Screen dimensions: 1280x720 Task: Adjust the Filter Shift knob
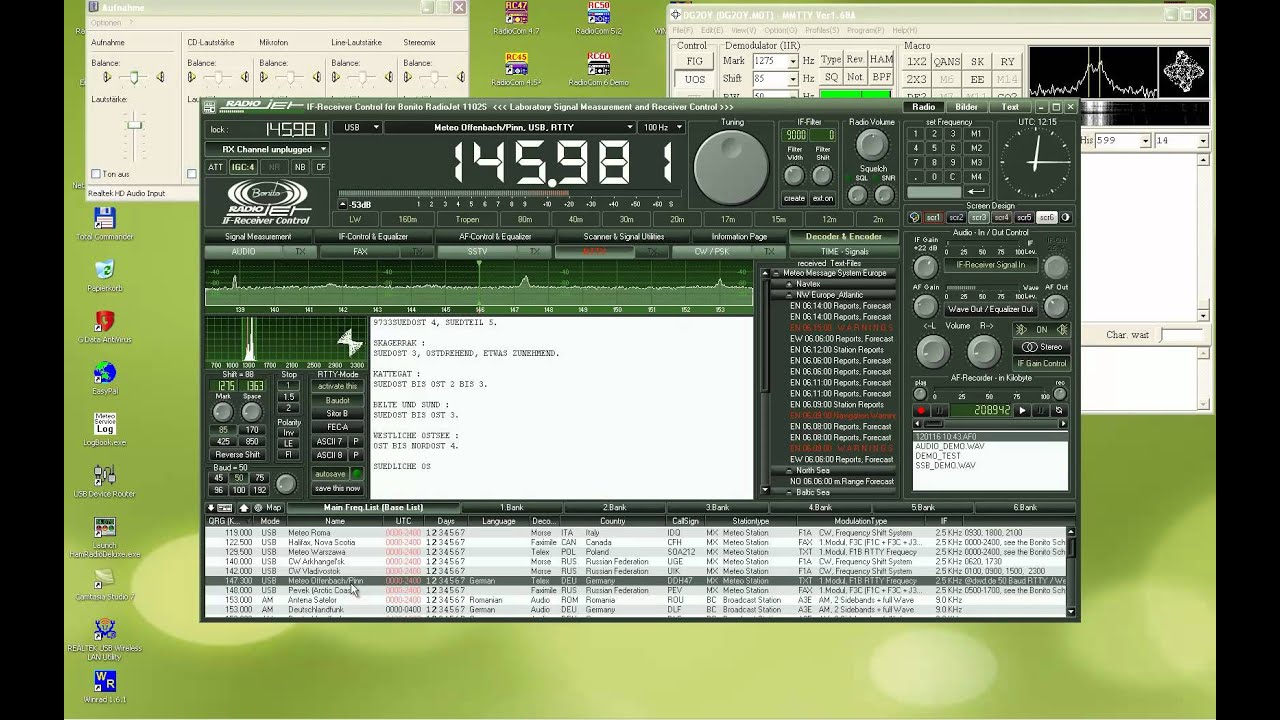pos(822,175)
